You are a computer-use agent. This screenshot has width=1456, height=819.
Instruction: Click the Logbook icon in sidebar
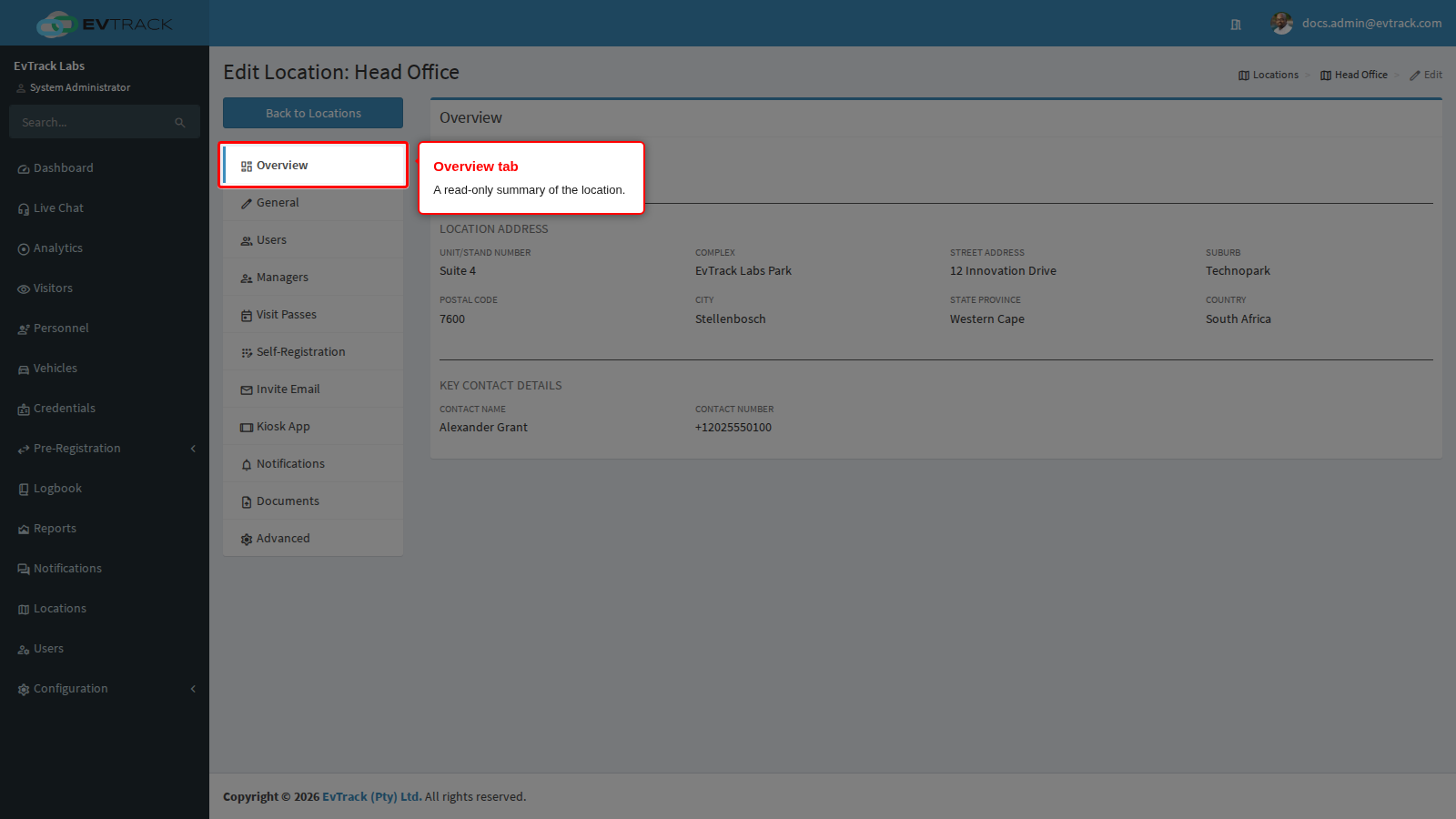[24, 490]
